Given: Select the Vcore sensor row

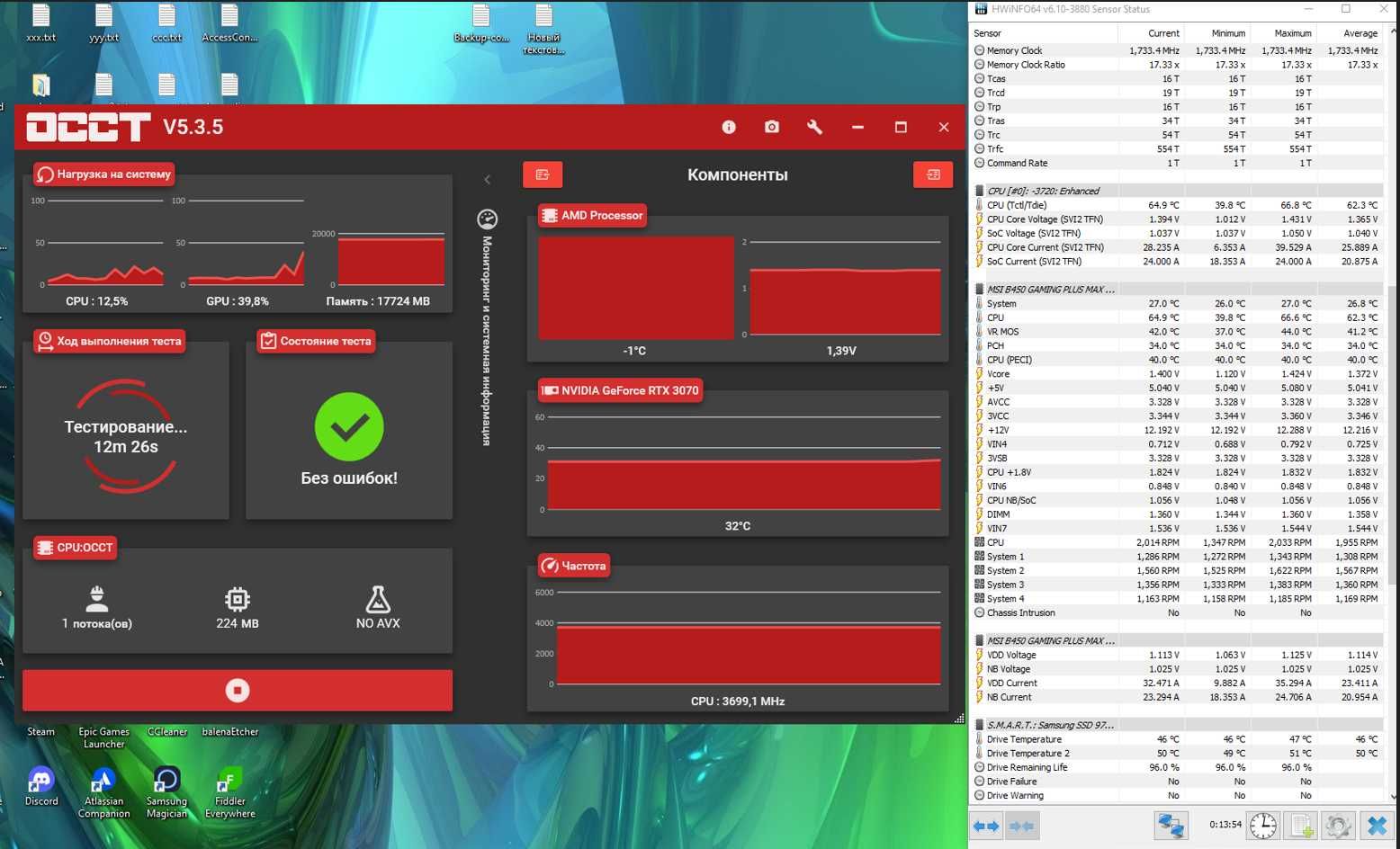Looking at the screenshot, I should (1178, 373).
